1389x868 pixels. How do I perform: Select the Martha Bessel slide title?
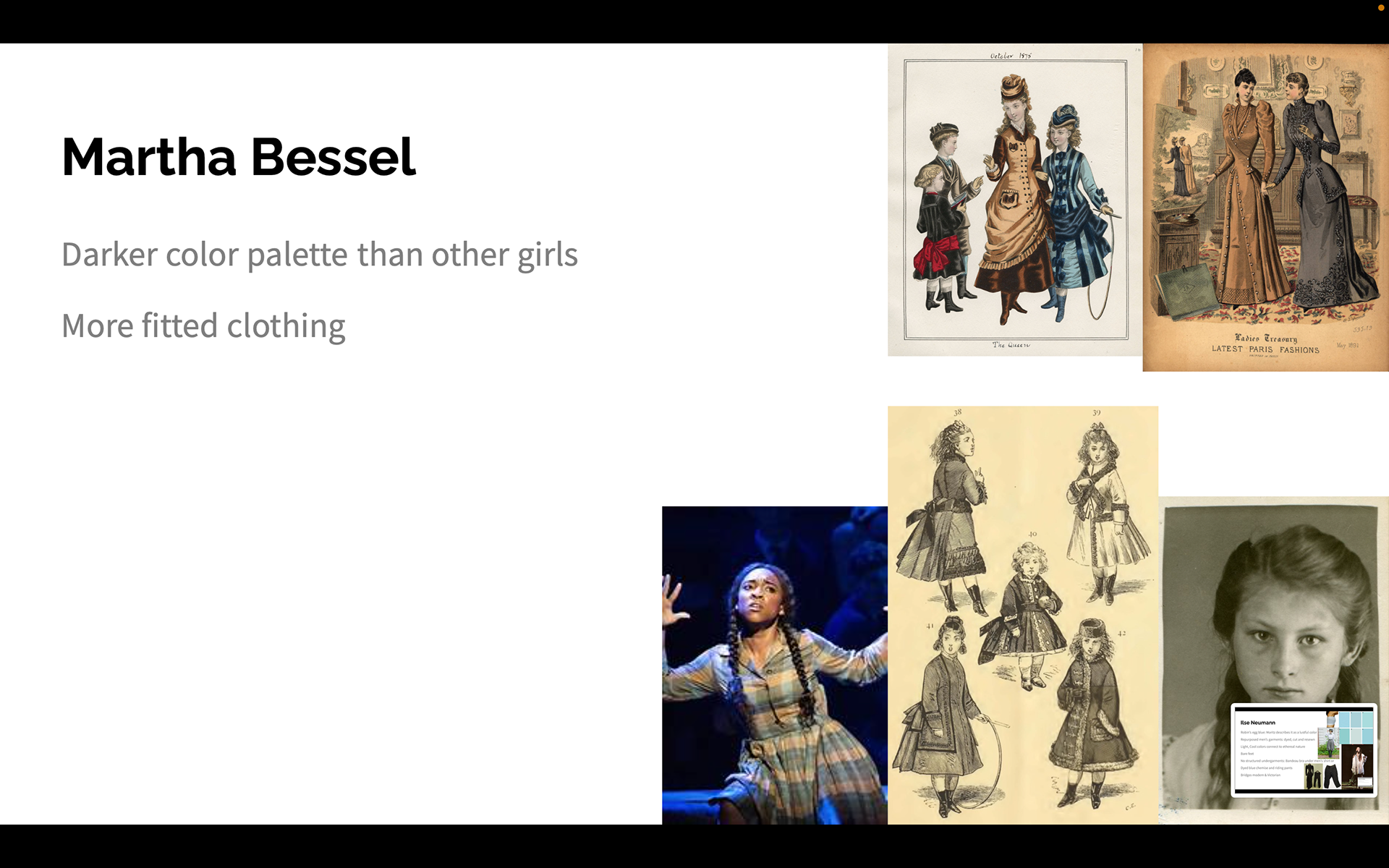[x=239, y=156]
